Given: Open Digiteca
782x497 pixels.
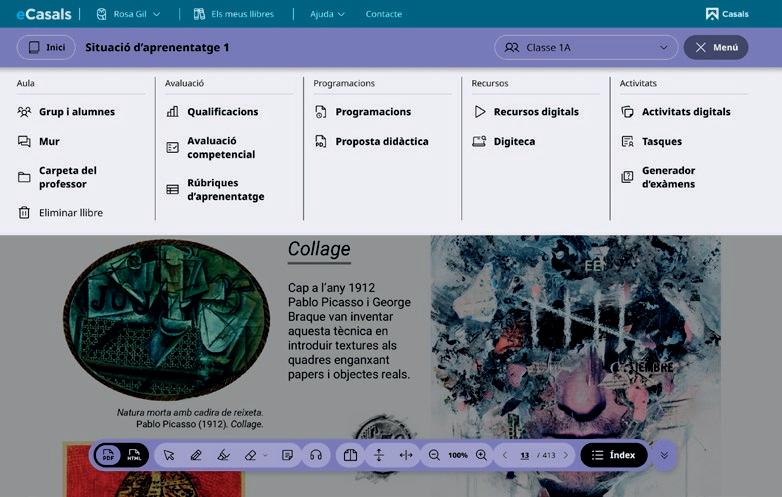Looking at the screenshot, I should coord(504,142).
